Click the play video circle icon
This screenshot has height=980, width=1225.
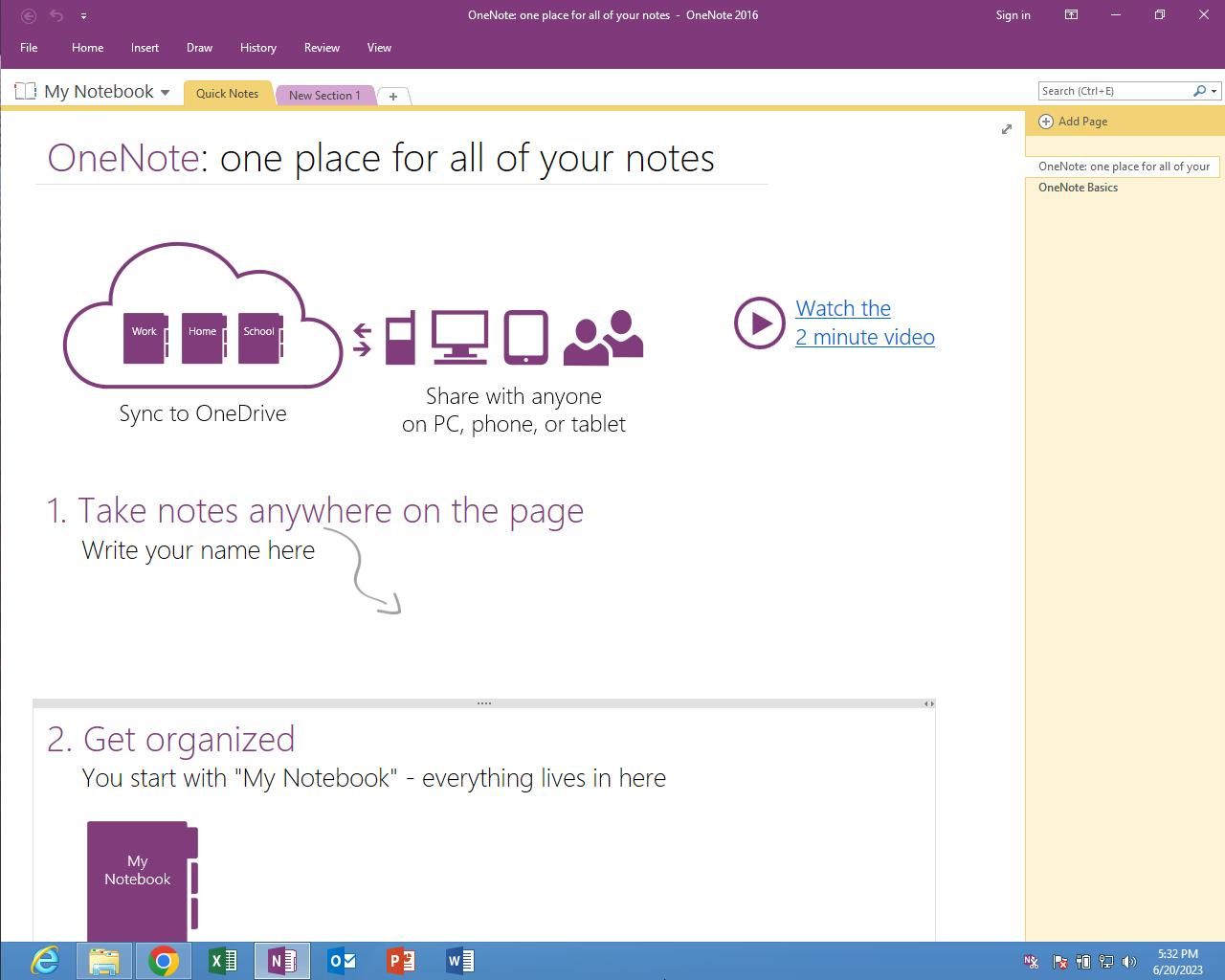pos(759,323)
